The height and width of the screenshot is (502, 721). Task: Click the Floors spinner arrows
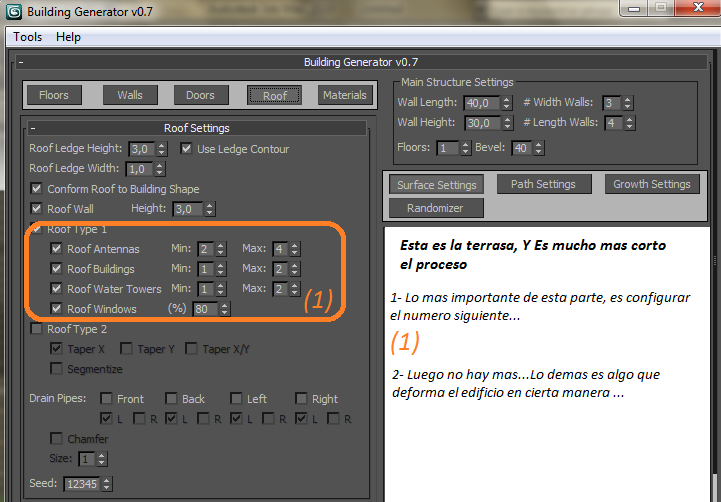tap(464, 148)
